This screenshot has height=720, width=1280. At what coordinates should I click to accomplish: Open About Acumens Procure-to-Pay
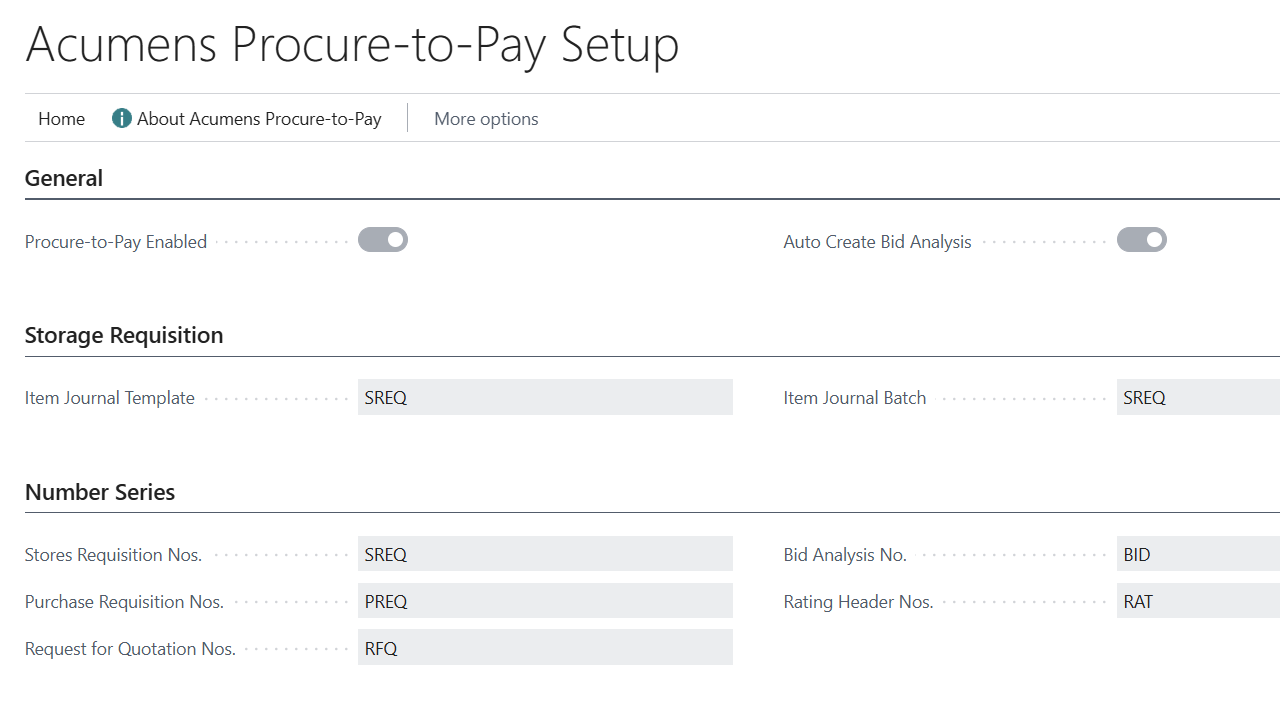259,118
